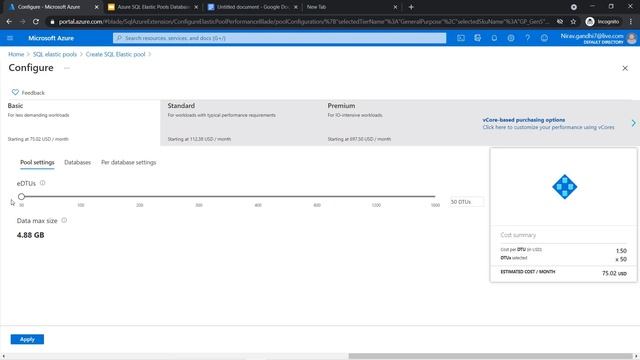Switch to the Databases tab
The image size is (640, 360).
tap(78, 162)
